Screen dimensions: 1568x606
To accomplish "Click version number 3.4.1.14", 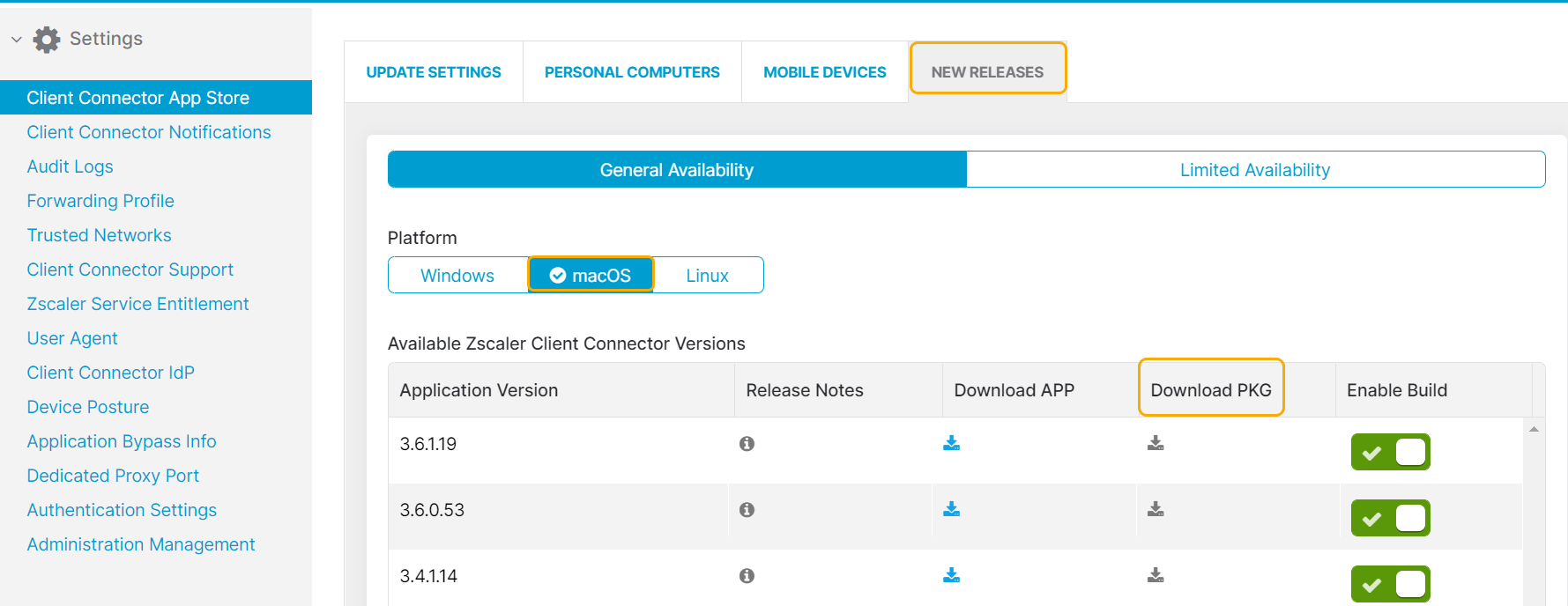I will [428, 576].
